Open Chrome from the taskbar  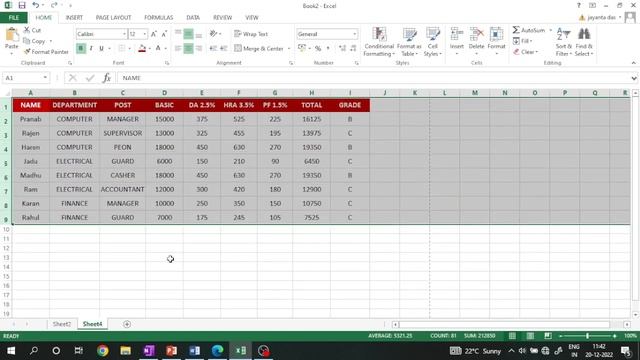click(102, 351)
